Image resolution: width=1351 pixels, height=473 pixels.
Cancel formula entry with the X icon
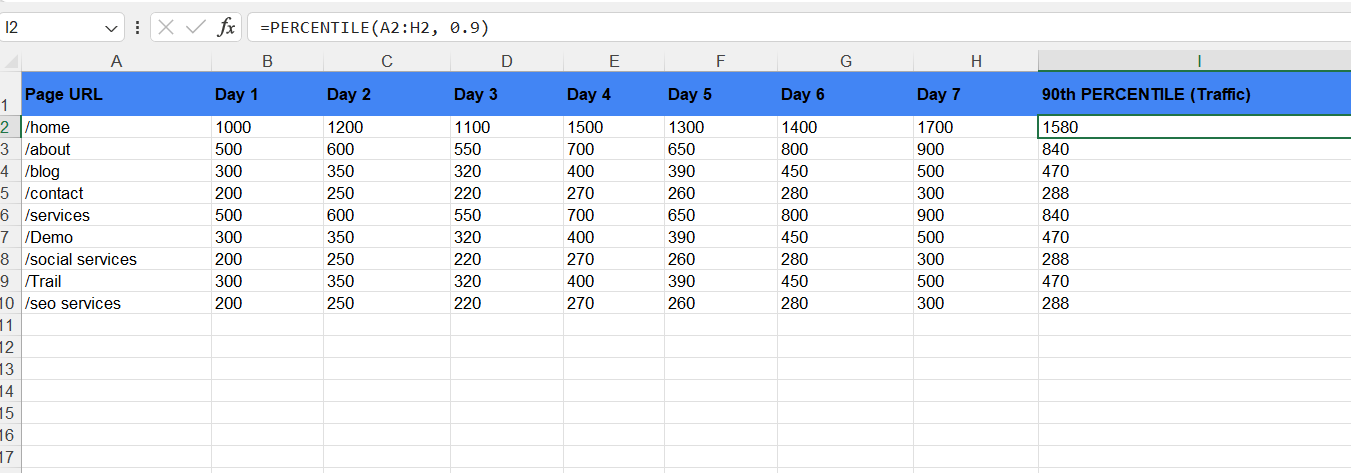tap(167, 28)
